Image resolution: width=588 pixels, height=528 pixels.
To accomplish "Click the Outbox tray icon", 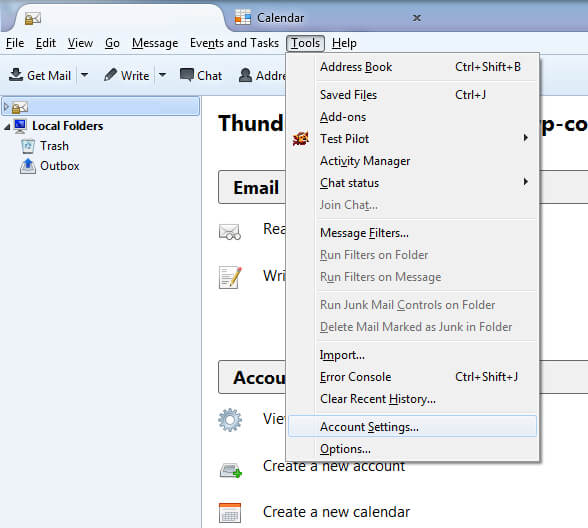I will 28,166.
